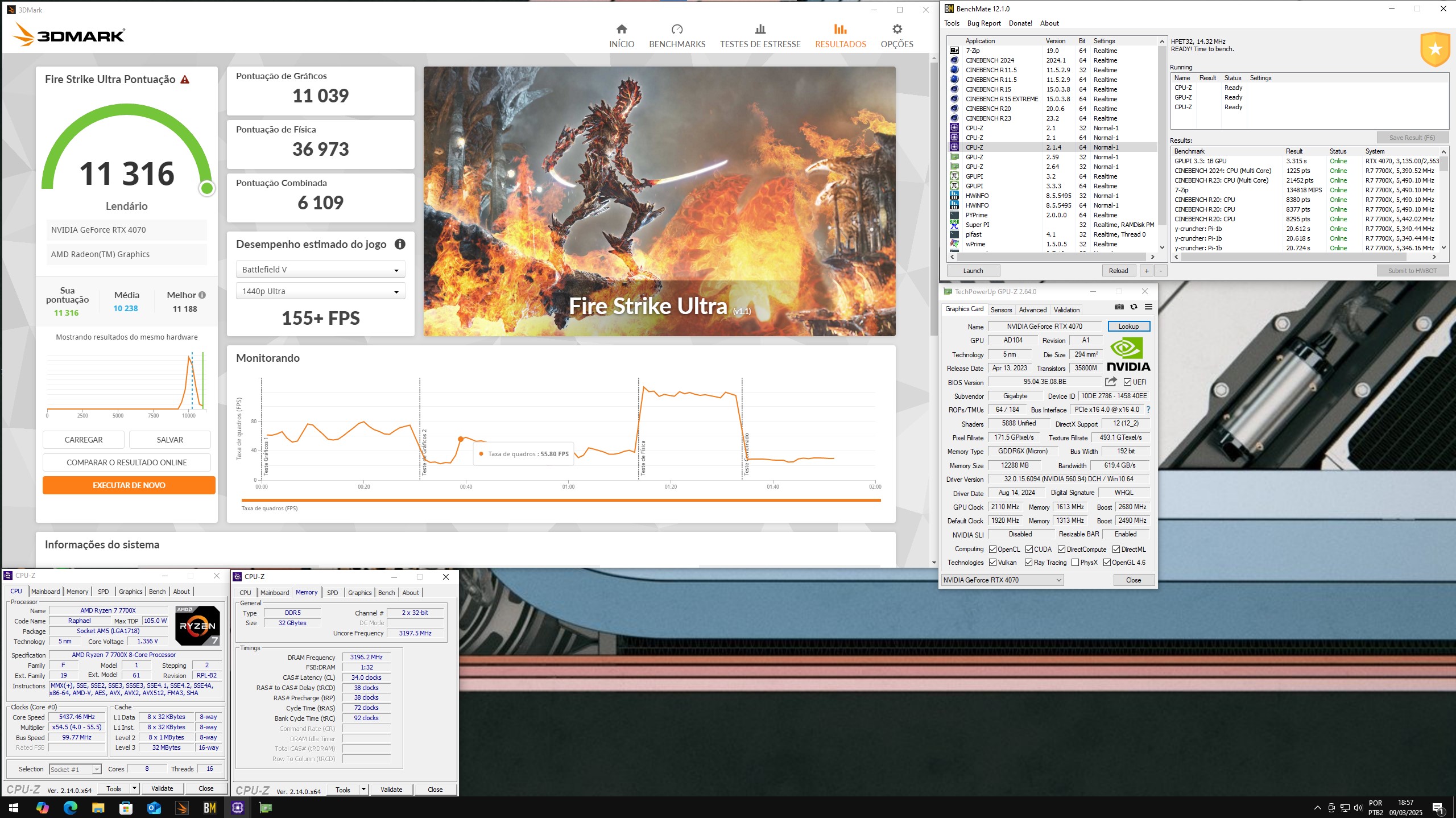Open the 1440p Ultra resolution dropdown
Screen dimensions: 1456x818
click(320, 291)
